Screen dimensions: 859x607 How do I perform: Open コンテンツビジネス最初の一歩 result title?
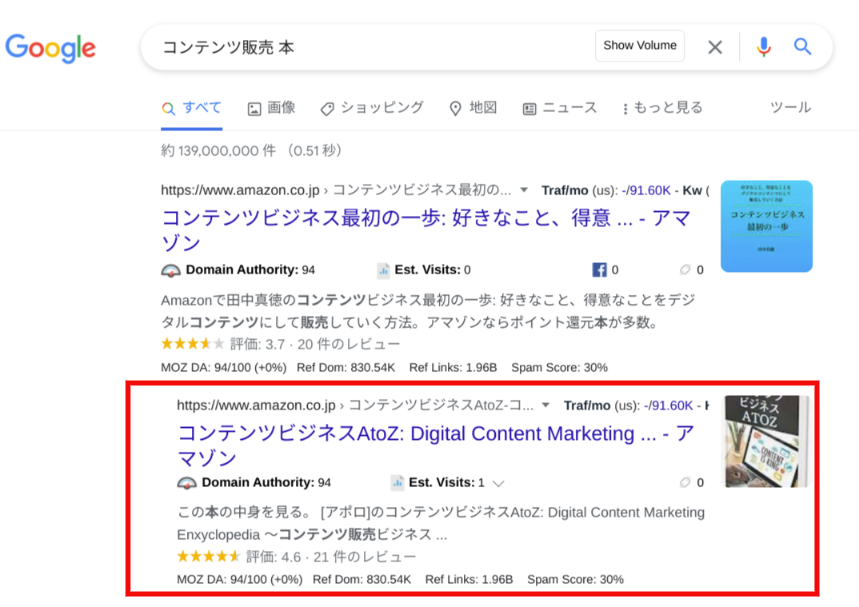coord(426,230)
